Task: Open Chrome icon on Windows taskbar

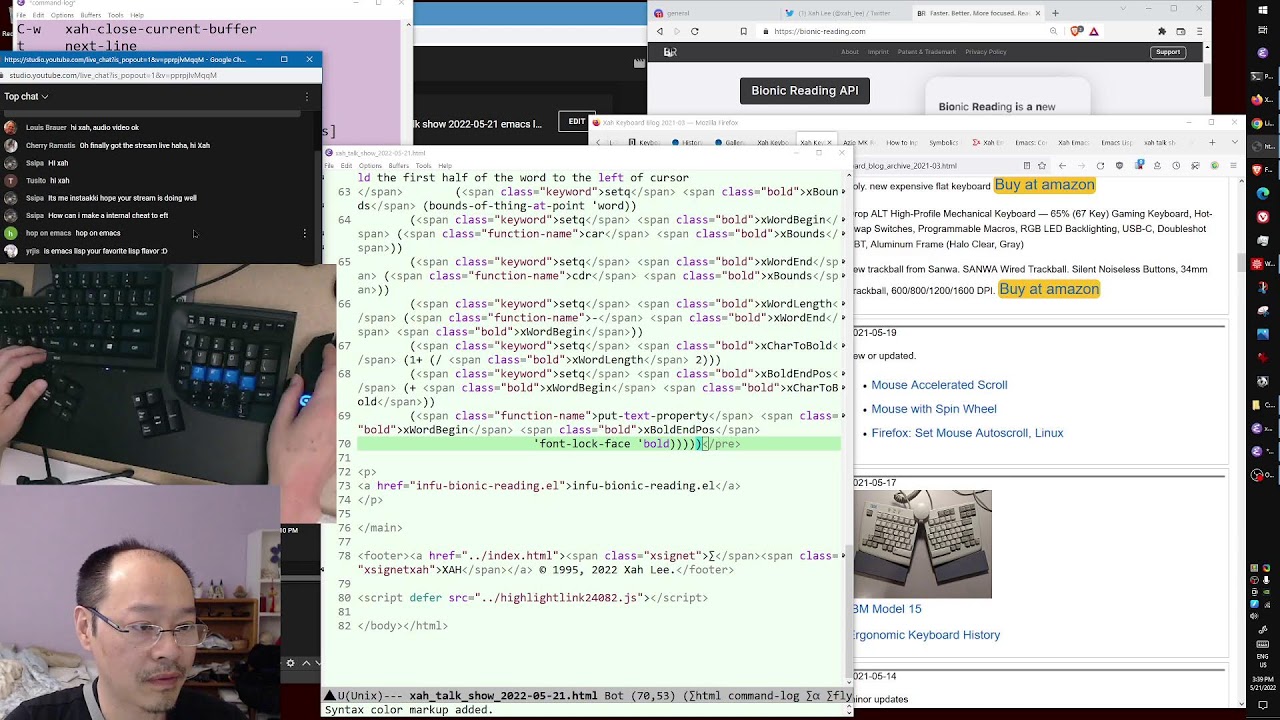Action: (1258, 123)
